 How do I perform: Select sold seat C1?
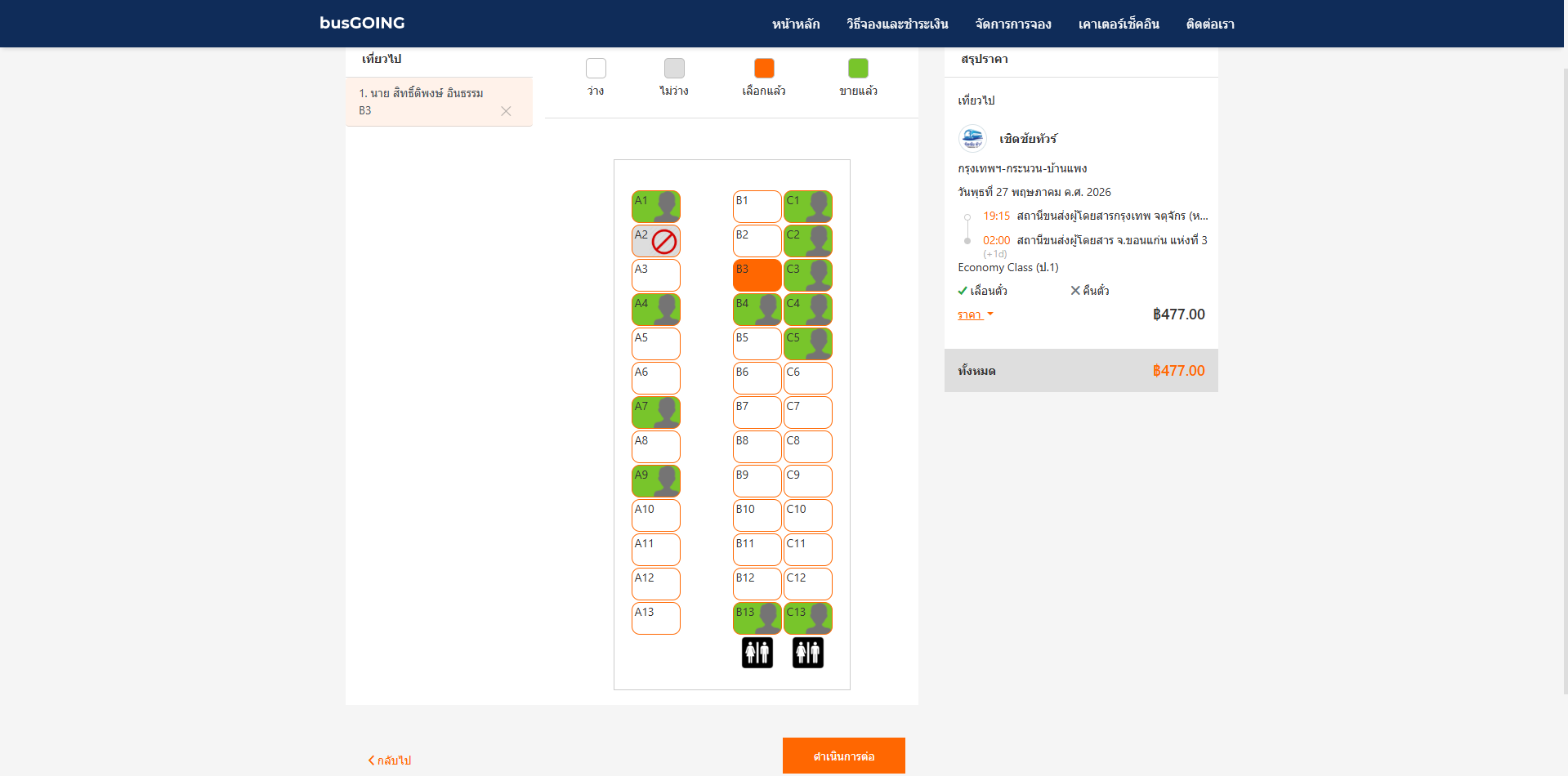808,207
